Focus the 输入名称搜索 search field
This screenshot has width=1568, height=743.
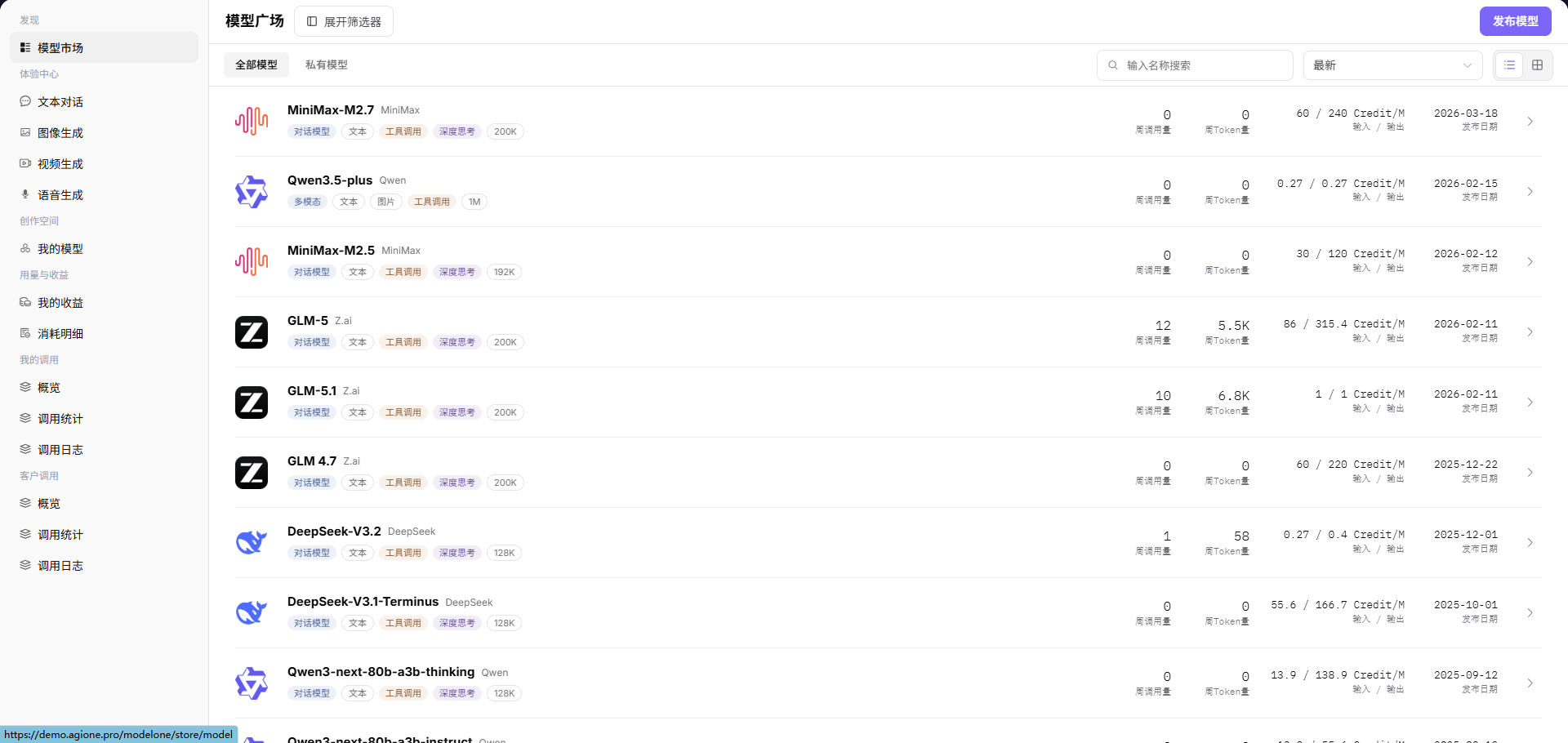coord(1195,65)
